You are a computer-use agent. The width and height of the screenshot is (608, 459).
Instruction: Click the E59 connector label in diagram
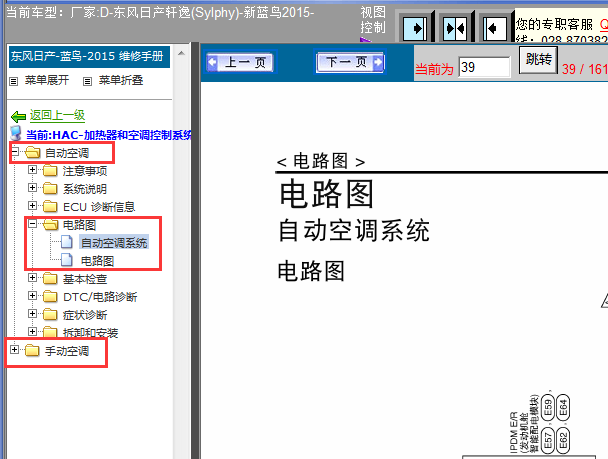(548, 408)
